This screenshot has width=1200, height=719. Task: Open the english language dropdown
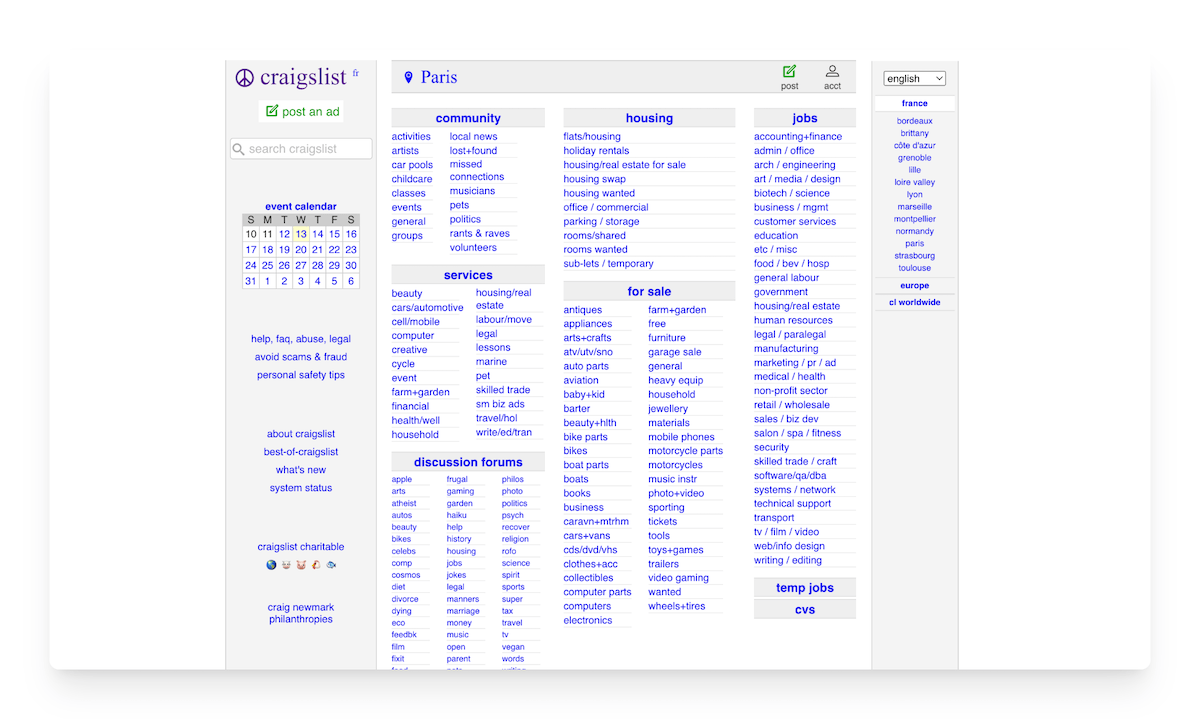(x=914, y=78)
